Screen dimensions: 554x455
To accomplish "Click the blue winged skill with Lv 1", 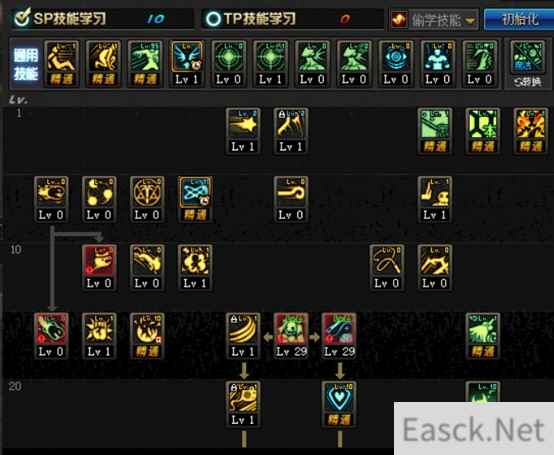I will click(x=187, y=64).
